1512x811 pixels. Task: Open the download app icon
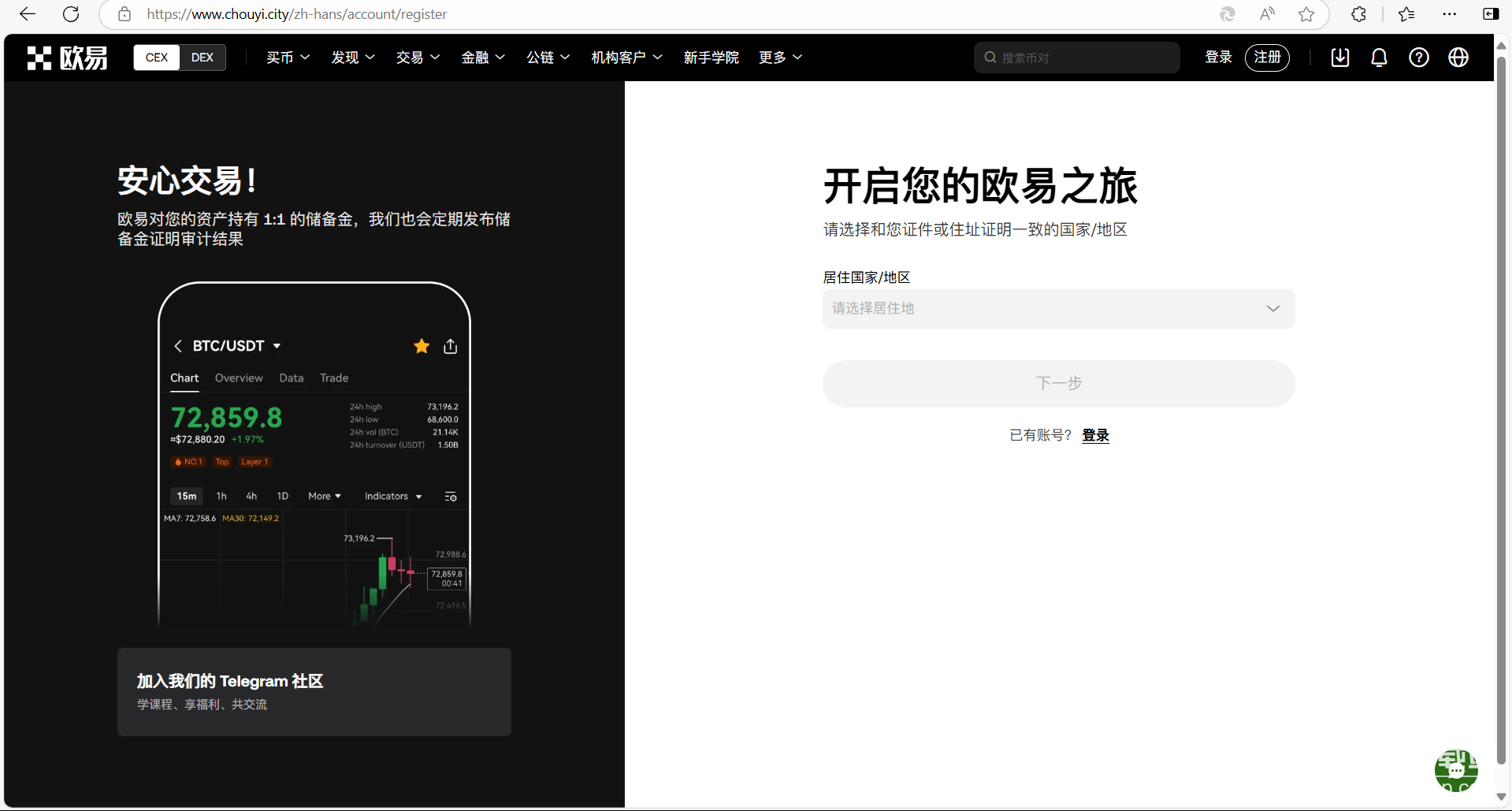(1340, 58)
